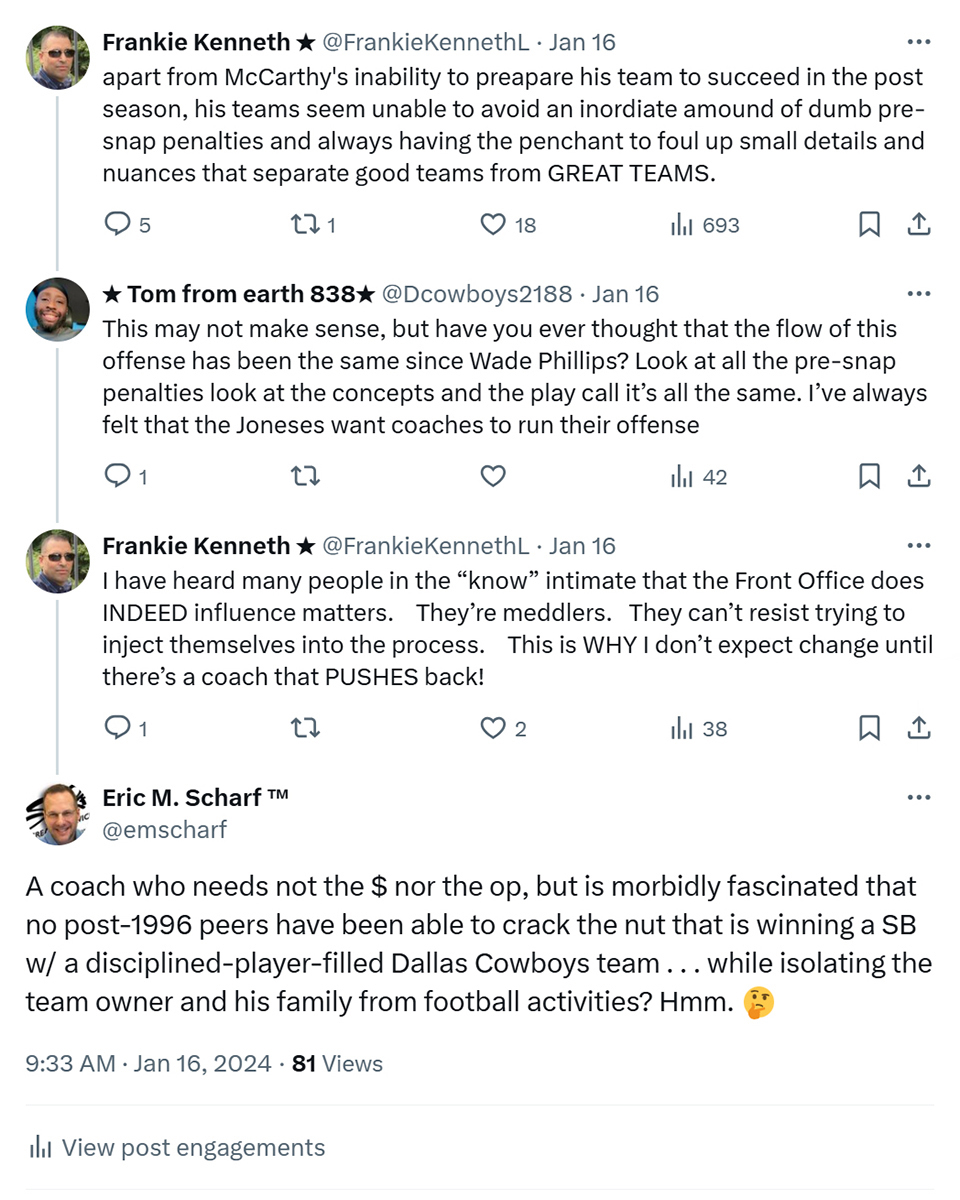The image size is (960, 1200).
Task: Like the Front Office meddlers tweet
Action: (503, 729)
